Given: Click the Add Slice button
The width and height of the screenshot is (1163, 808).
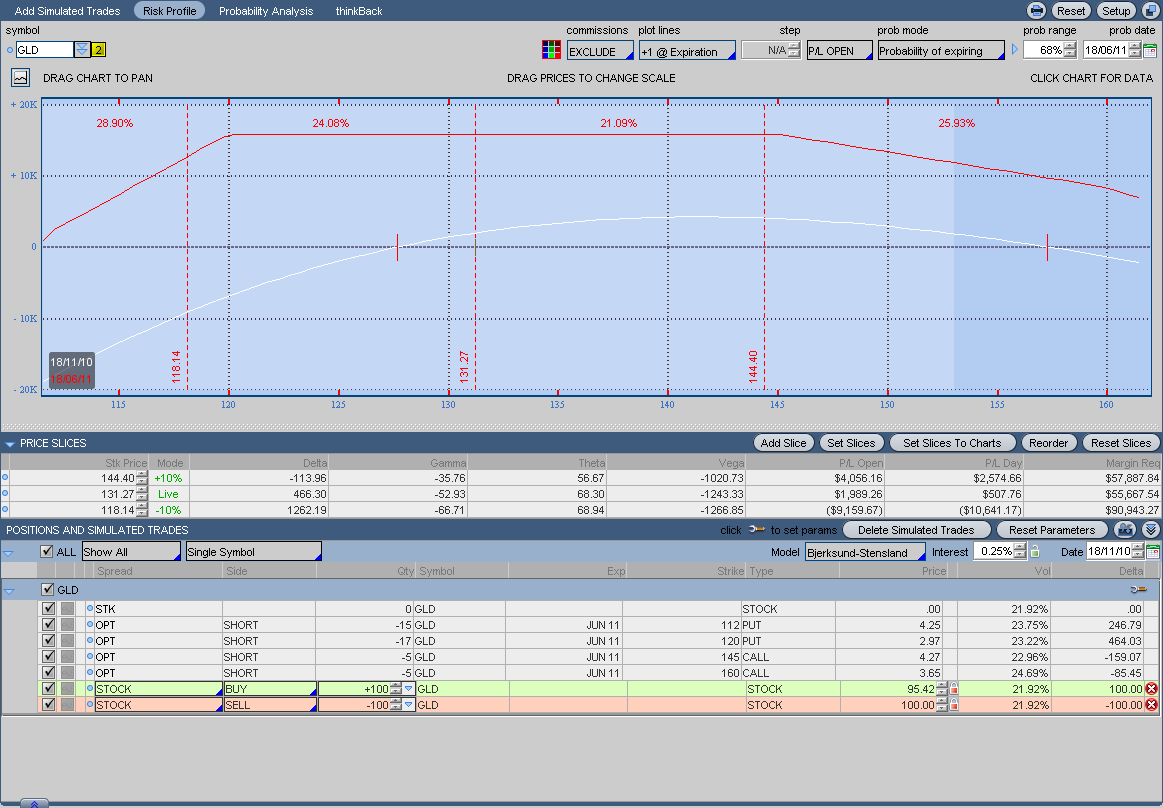Looking at the screenshot, I should coord(783,443).
